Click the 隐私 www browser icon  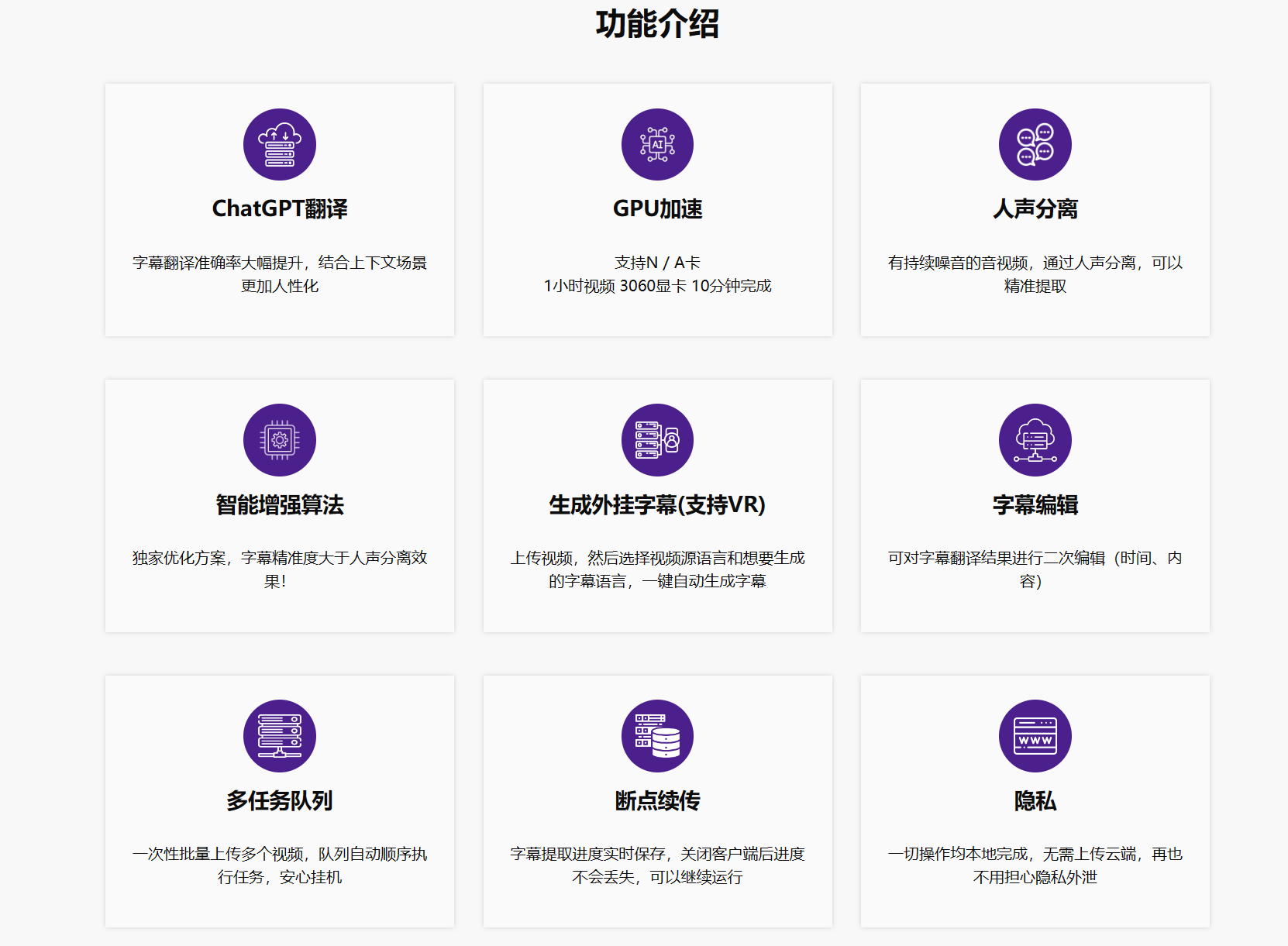(1035, 736)
